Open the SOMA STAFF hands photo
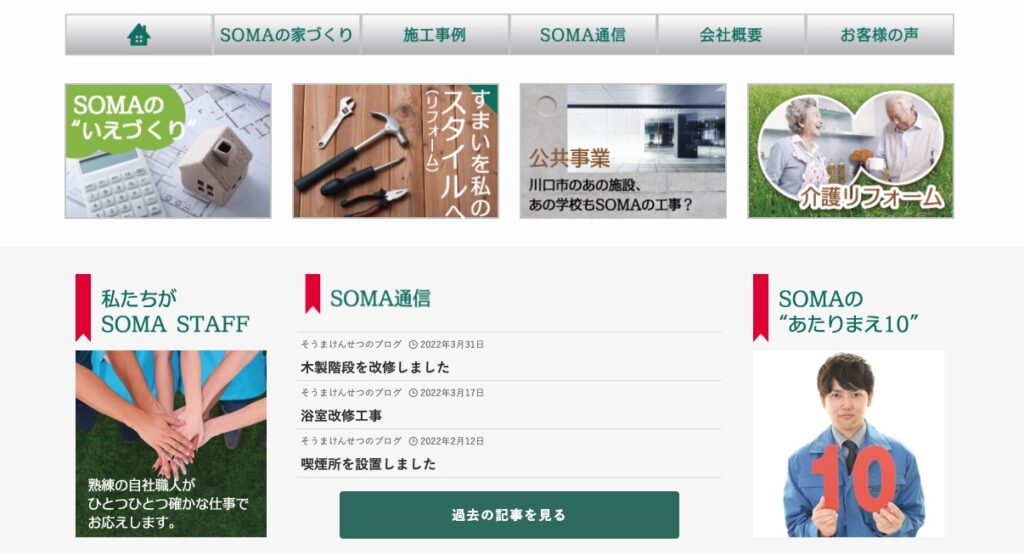Viewport: 1024px width, 554px height. [x=171, y=444]
